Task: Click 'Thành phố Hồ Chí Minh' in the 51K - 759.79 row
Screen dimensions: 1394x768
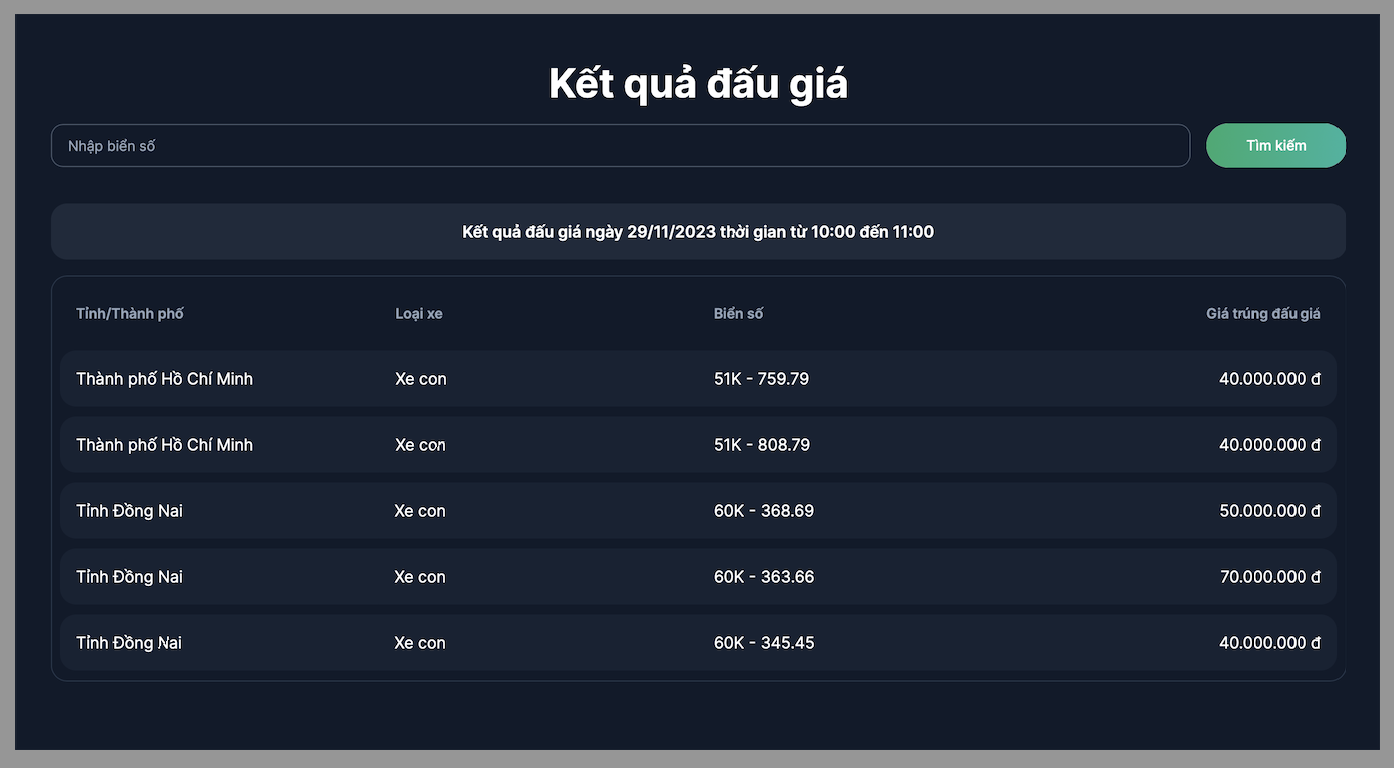Action: coord(165,379)
